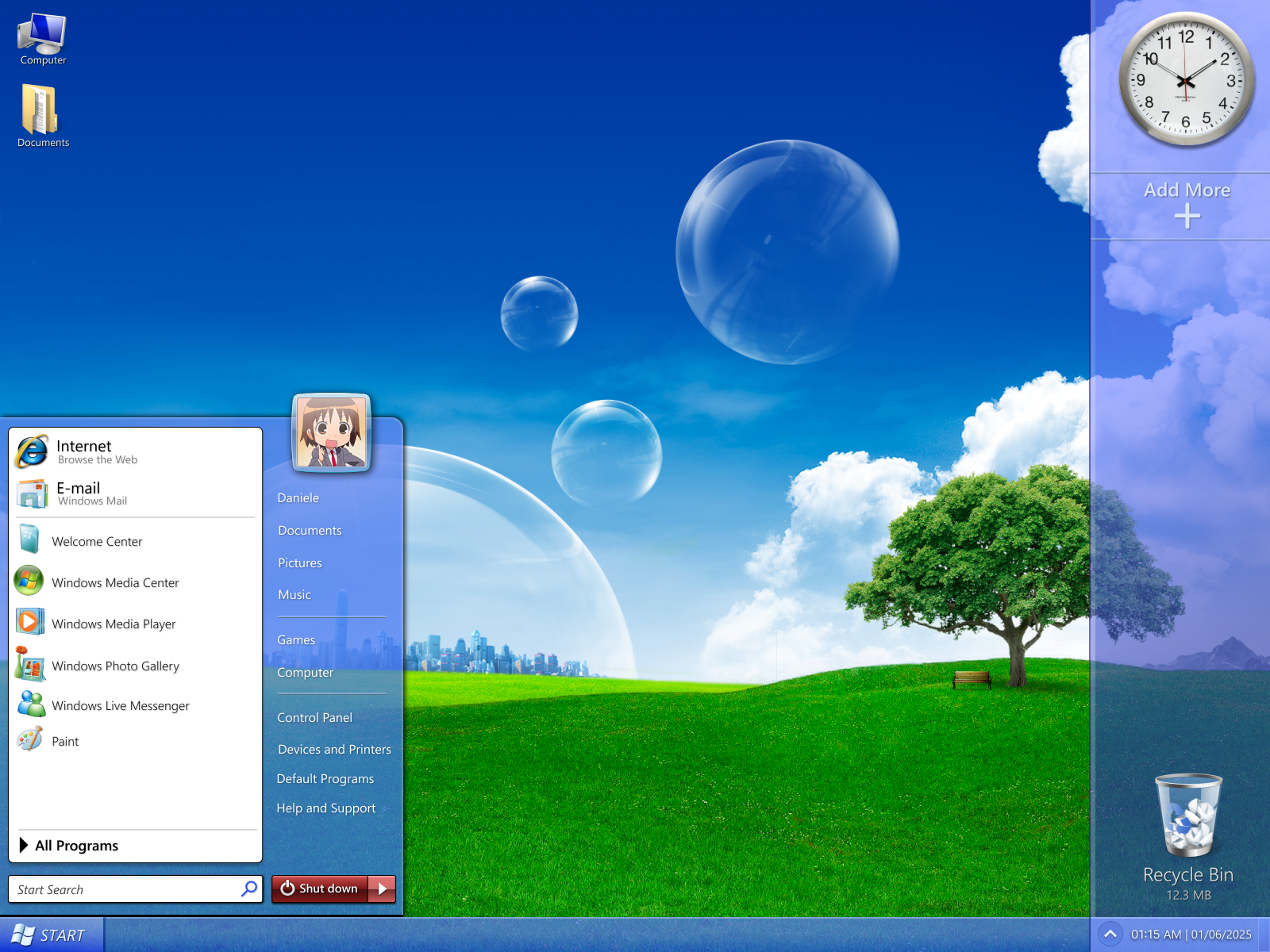Expand shut down options arrow
1270x952 pixels.
click(x=383, y=889)
